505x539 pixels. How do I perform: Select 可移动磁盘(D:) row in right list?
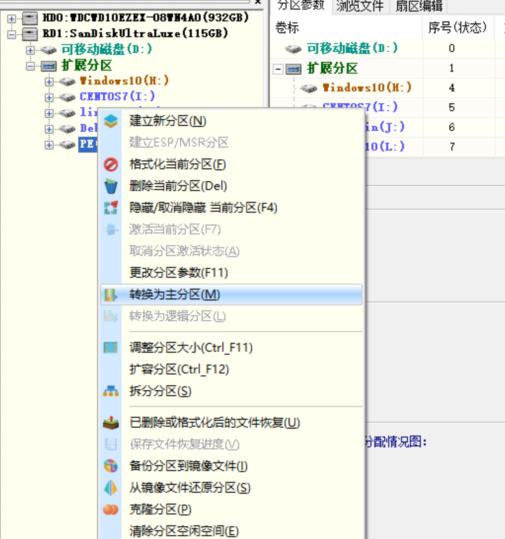pos(387,48)
